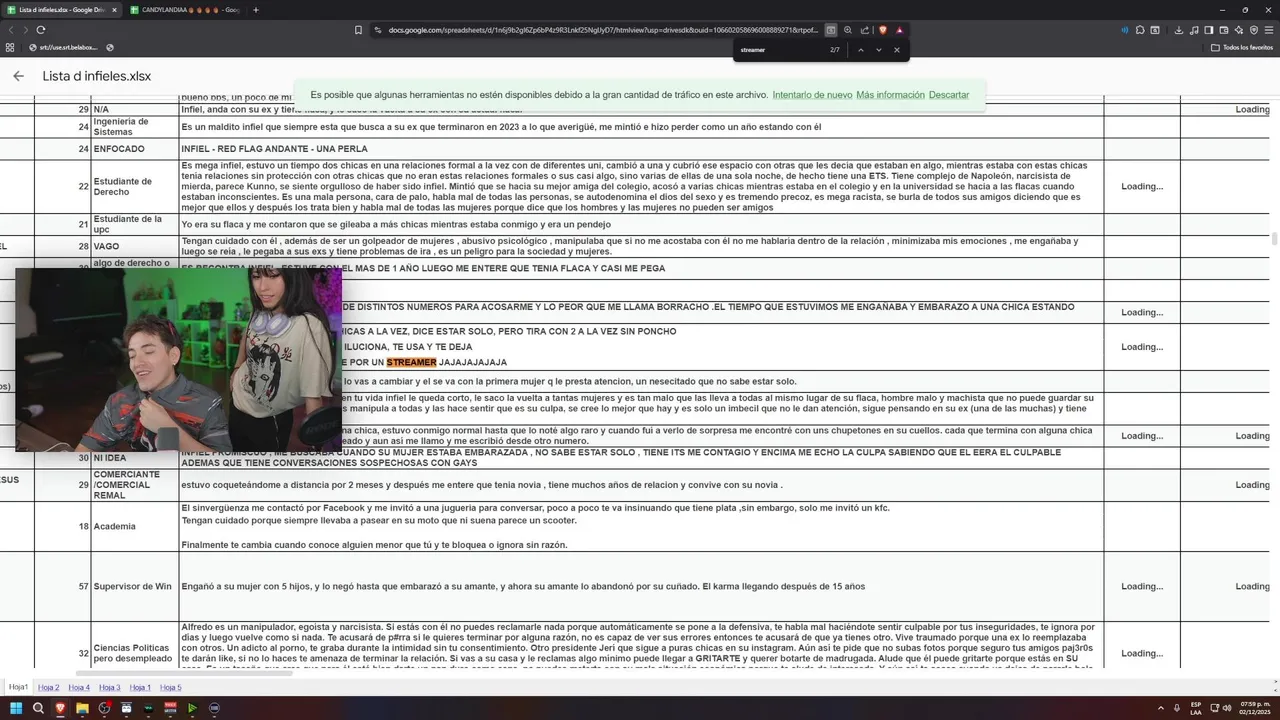Image resolution: width=1280 pixels, height=720 pixels.
Task: Open the Hoja 3 sheet
Action: point(110,688)
